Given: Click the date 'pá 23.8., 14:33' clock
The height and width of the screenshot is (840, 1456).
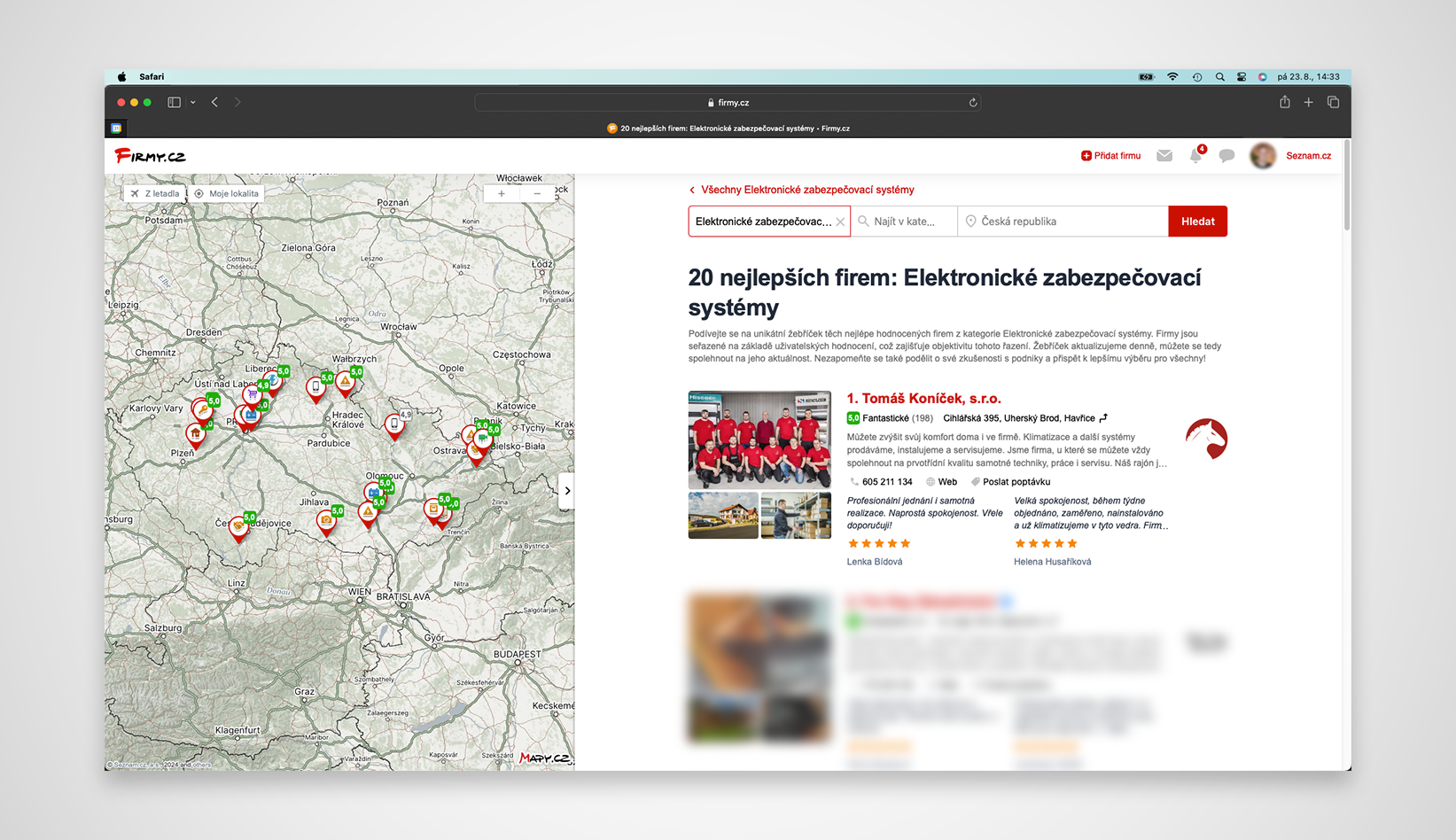Looking at the screenshot, I should 1308,77.
